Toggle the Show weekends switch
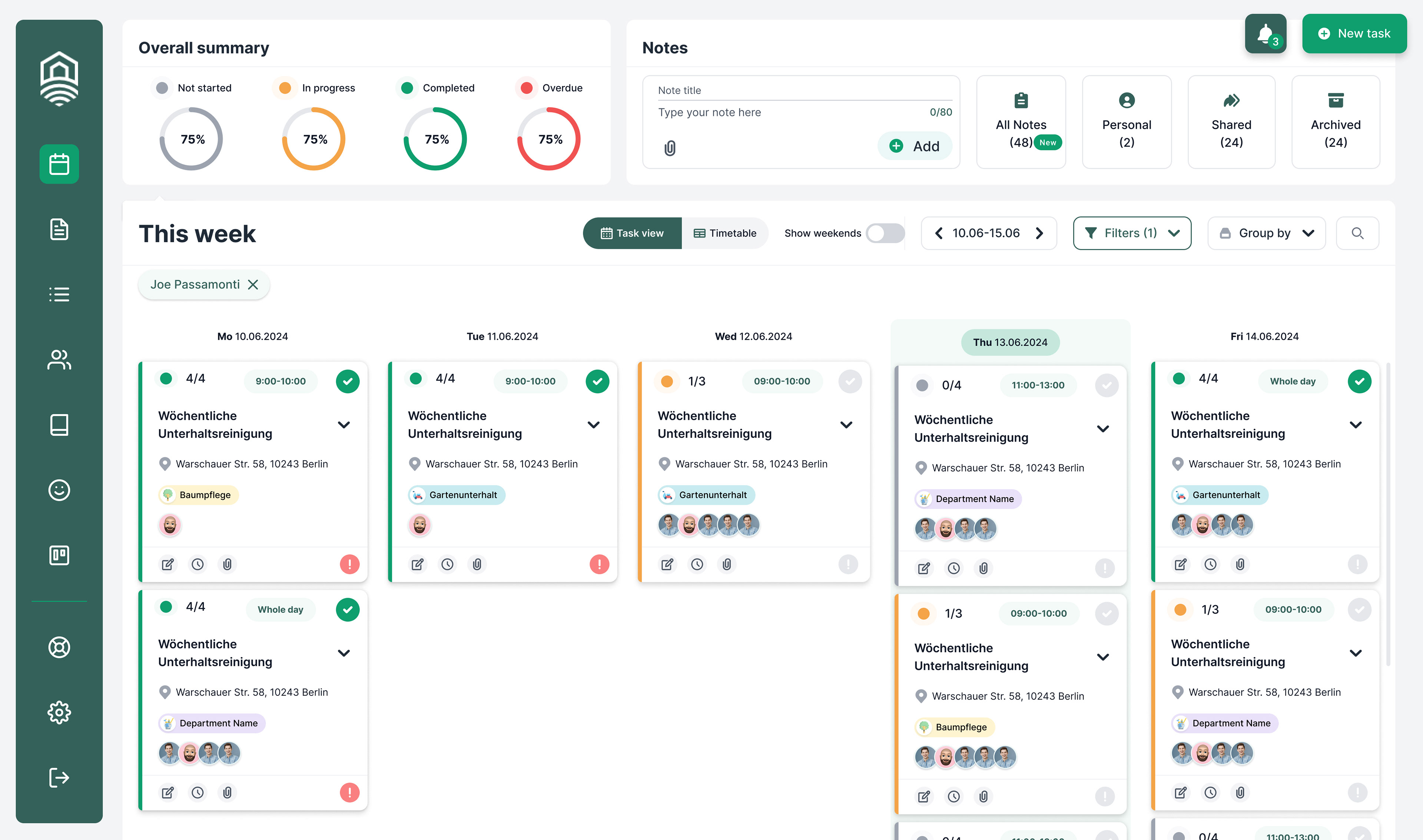This screenshot has width=1423, height=840. point(885,233)
